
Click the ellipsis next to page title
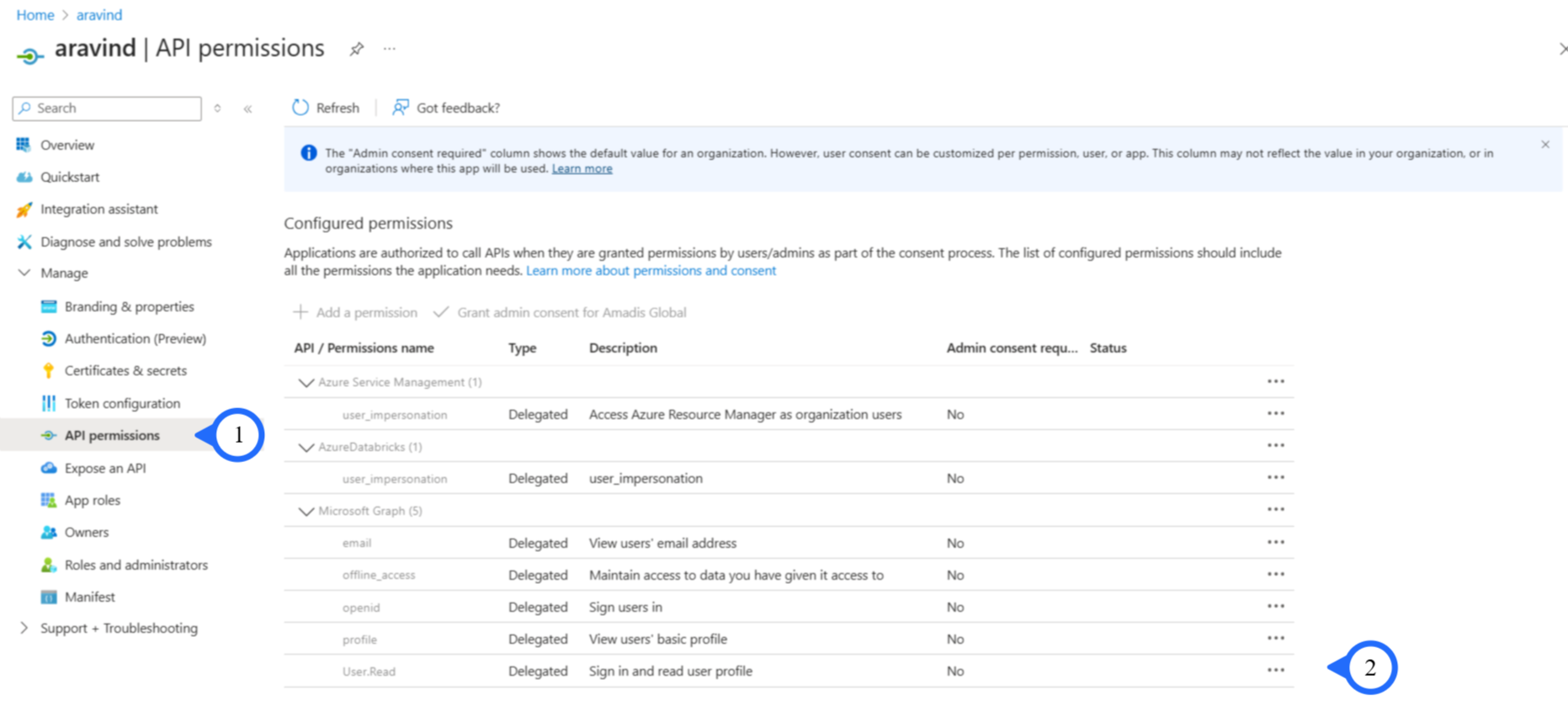390,50
